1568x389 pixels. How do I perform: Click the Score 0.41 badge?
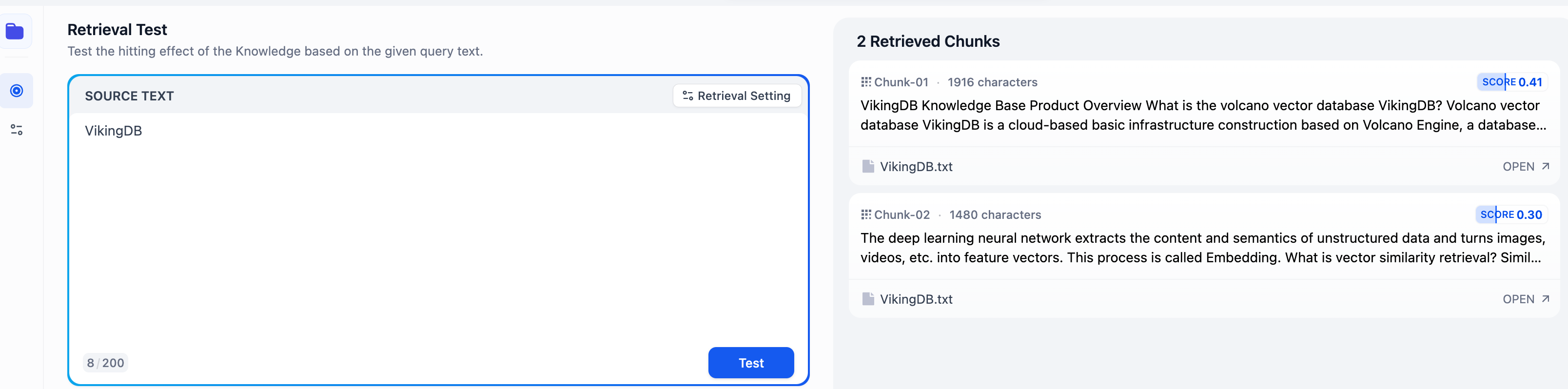click(x=1511, y=82)
